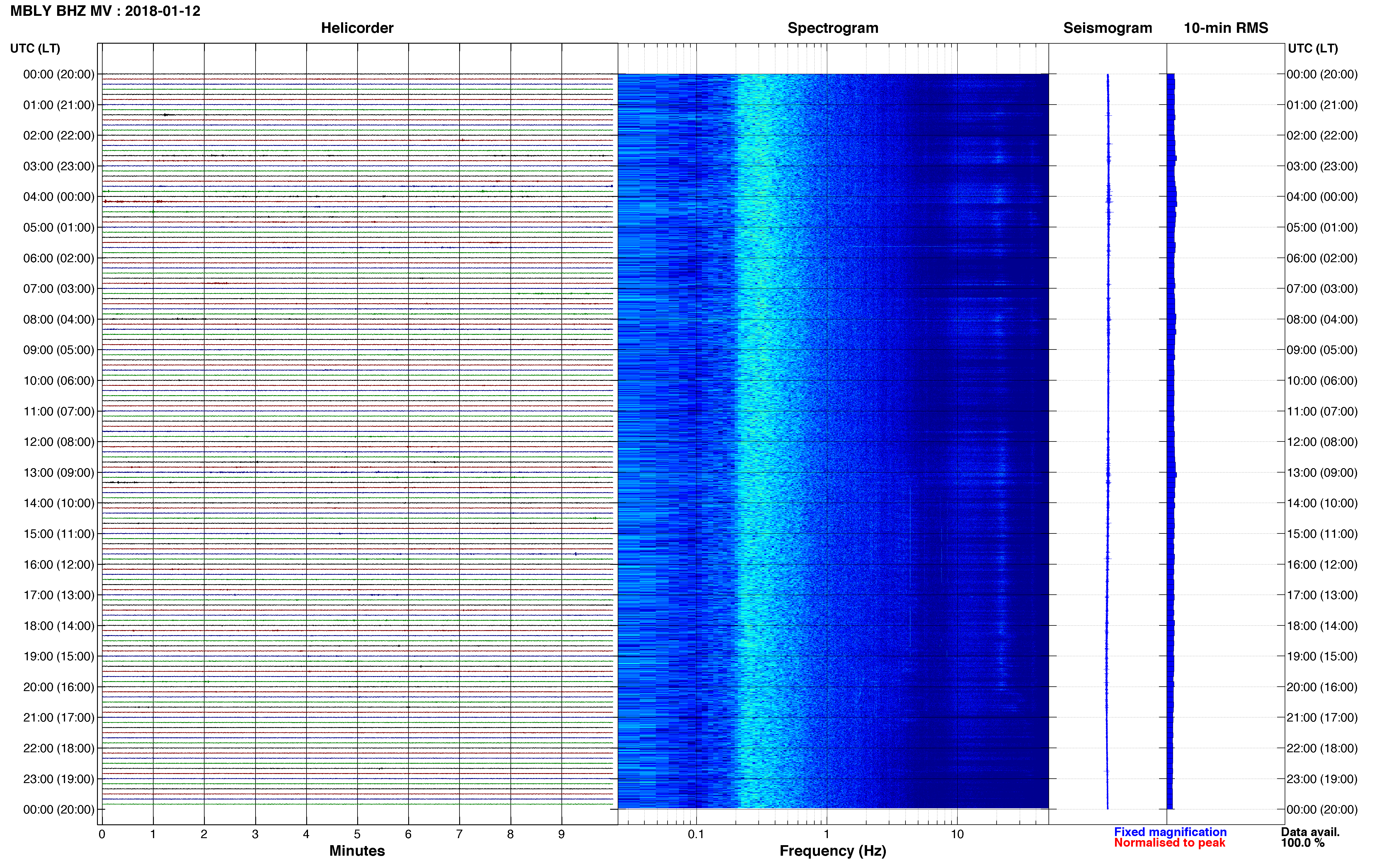Click the left '04:00 (00:00)' time label

pos(59,197)
